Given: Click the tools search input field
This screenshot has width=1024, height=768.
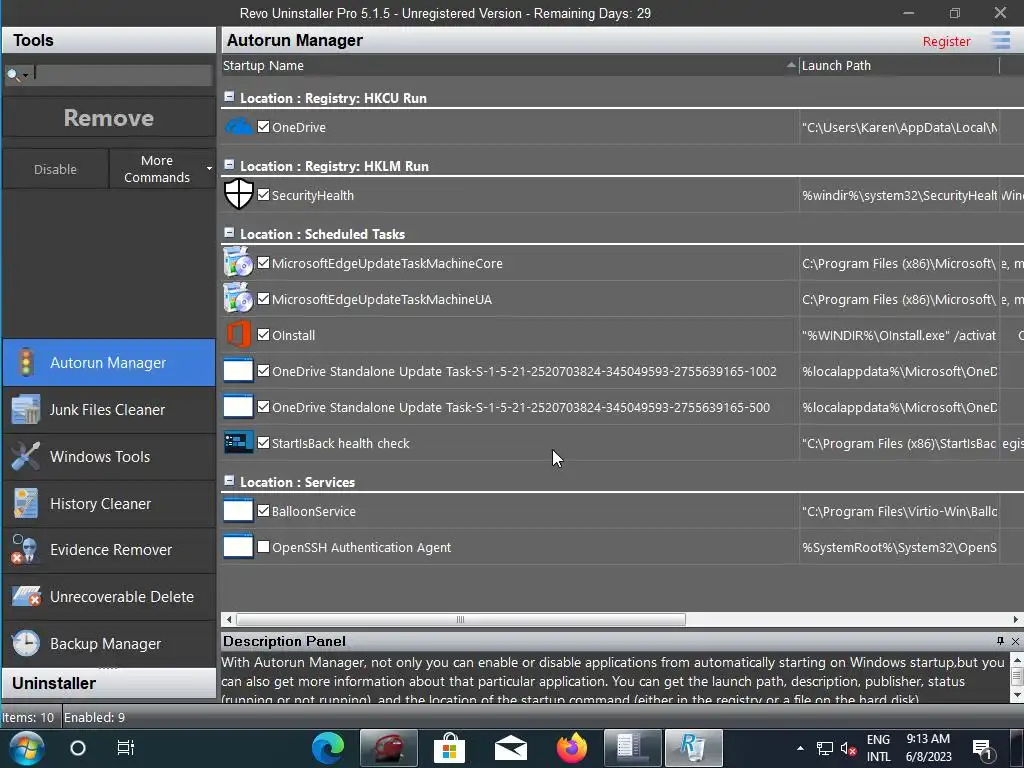Looking at the screenshot, I should (x=123, y=74).
